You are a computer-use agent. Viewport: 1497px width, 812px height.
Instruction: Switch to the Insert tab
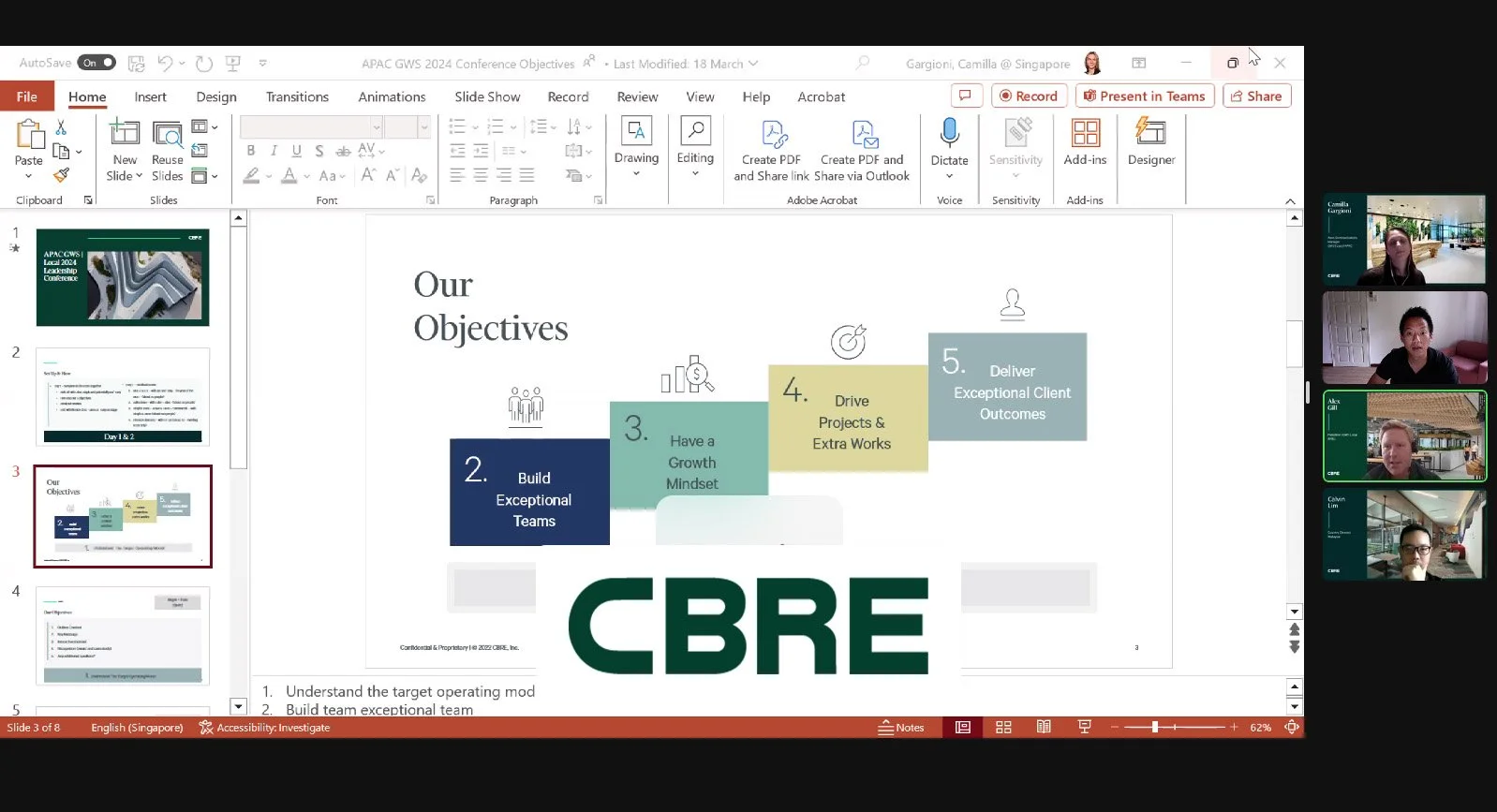[x=150, y=96]
